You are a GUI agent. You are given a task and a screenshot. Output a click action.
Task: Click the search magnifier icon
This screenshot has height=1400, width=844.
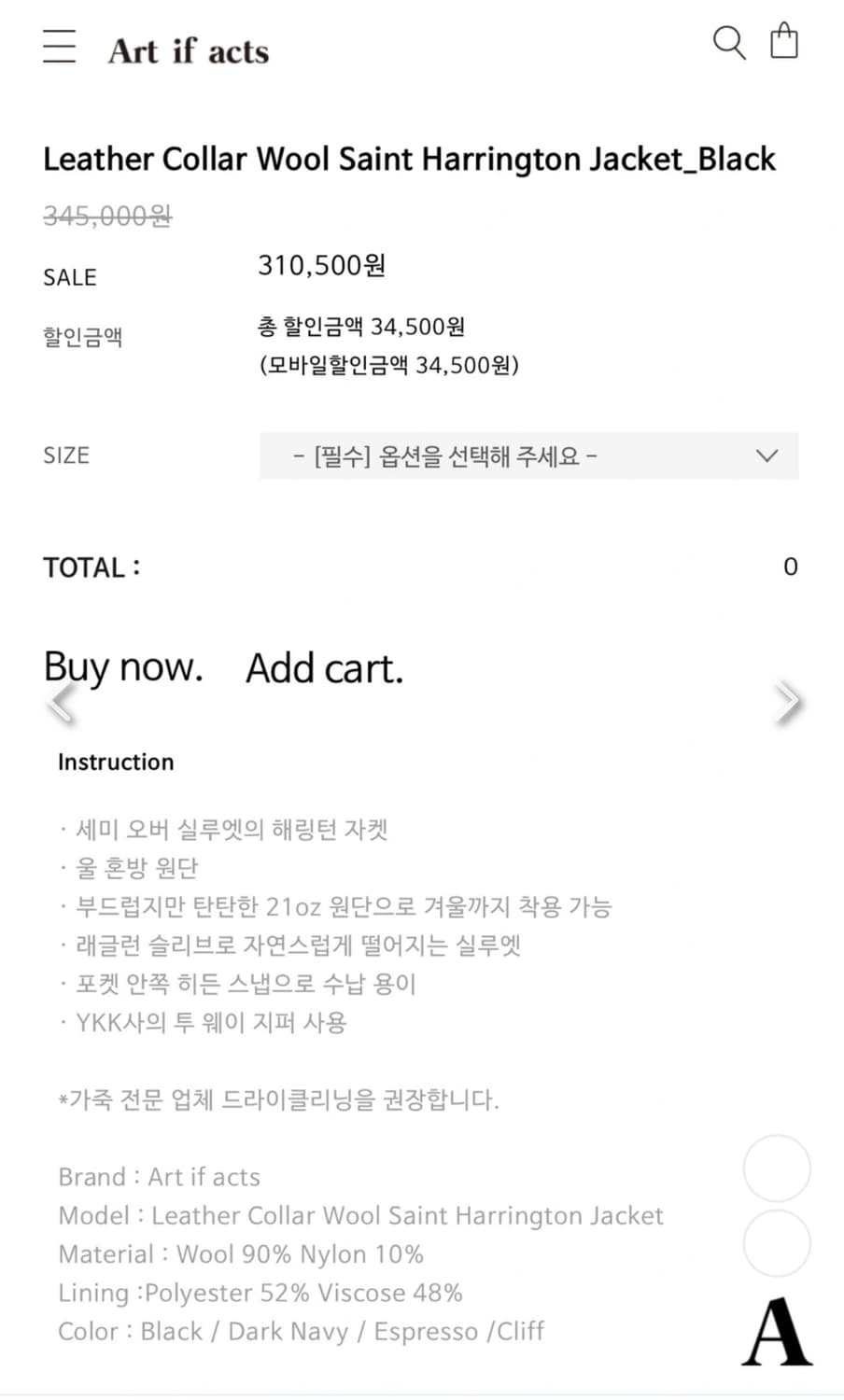click(x=728, y=43)
